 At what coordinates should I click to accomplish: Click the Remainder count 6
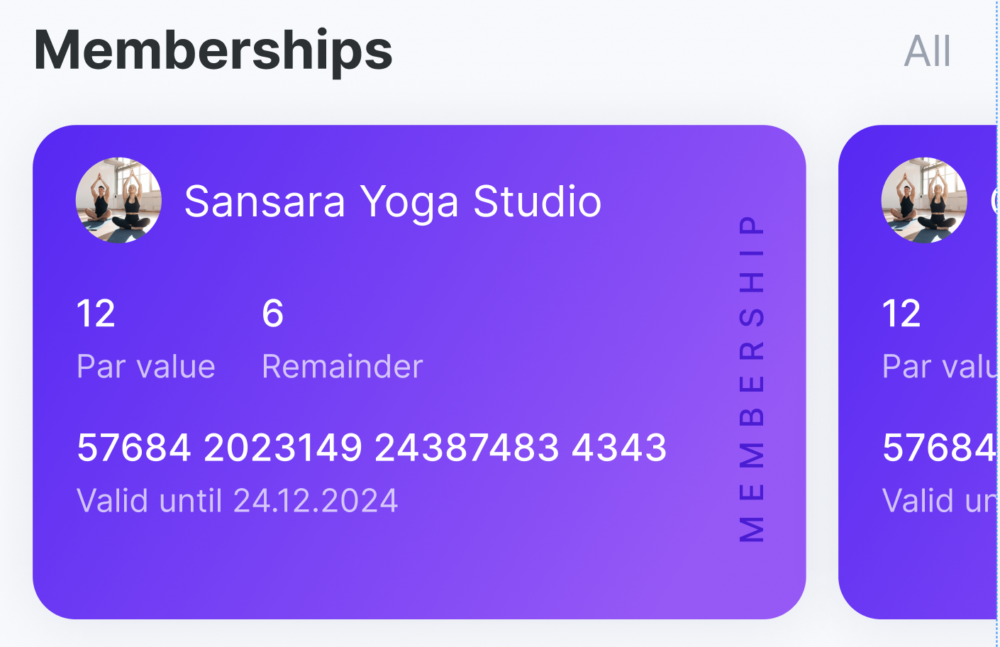(273, 313)
